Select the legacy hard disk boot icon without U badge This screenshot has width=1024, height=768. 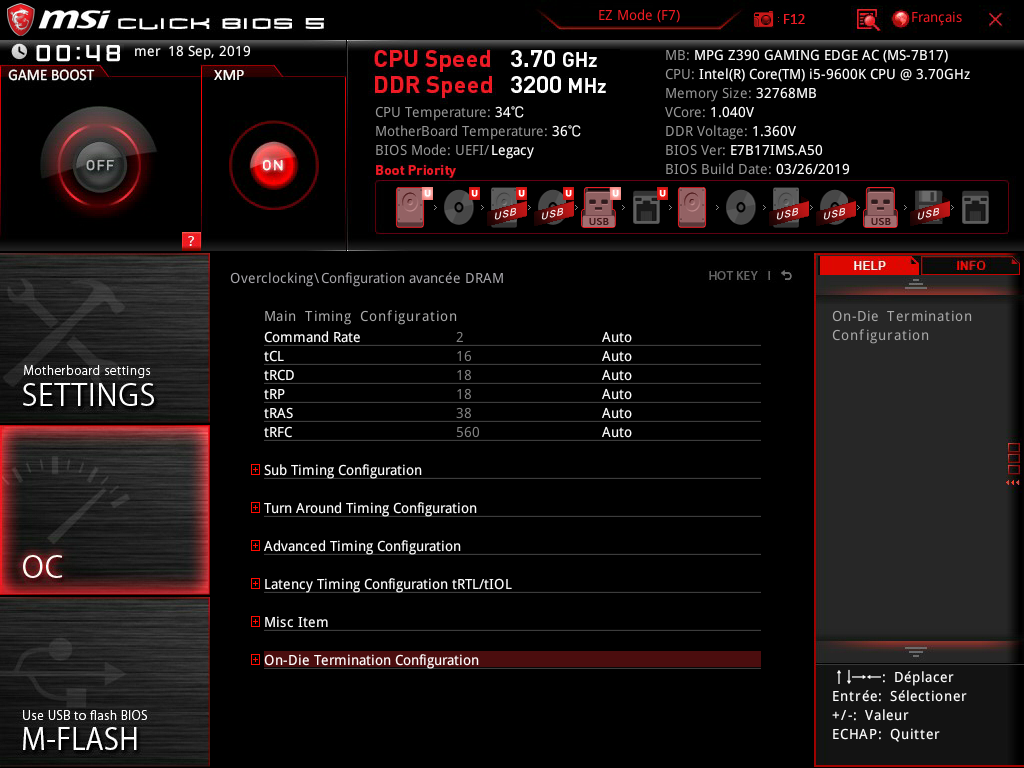pyautogui.click(x=692, y=207)
